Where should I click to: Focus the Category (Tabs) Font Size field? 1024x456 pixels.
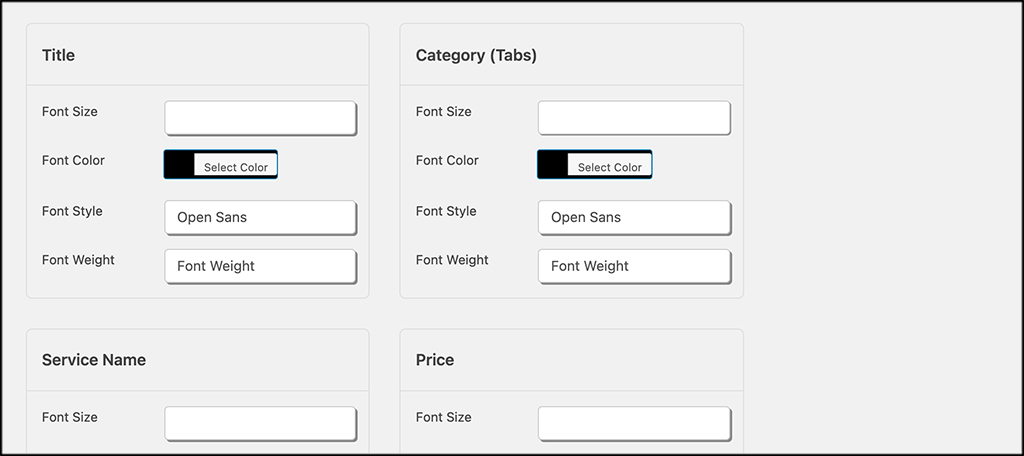tap(634, 118)
